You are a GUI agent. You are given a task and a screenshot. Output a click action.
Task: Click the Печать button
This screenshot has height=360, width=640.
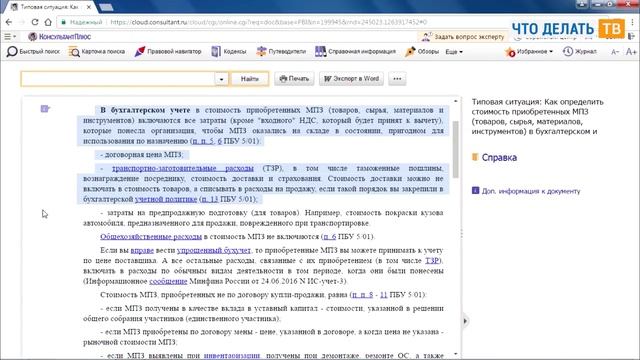point(294,79)
